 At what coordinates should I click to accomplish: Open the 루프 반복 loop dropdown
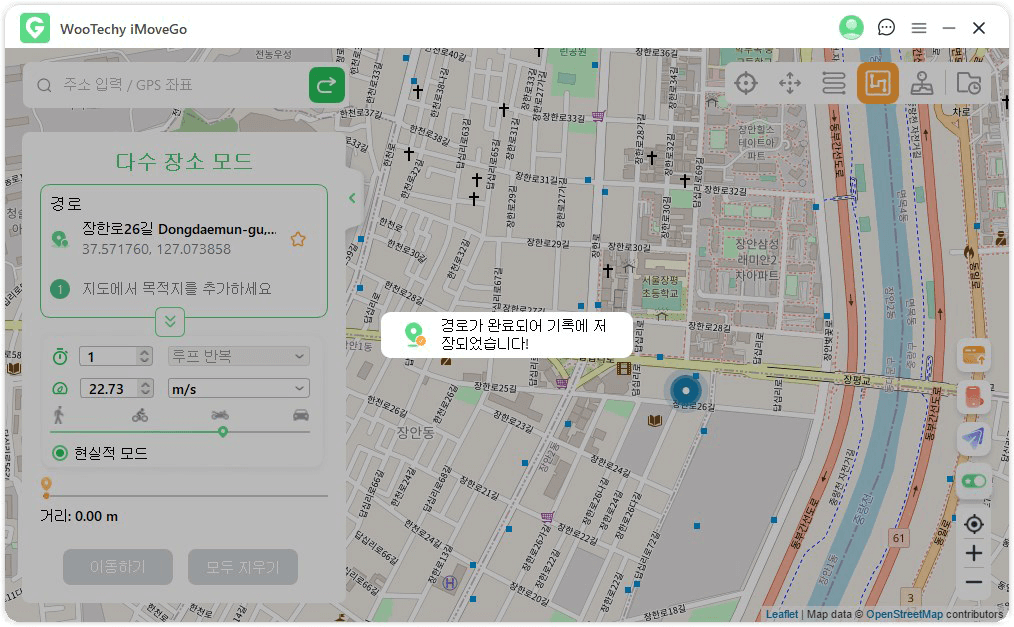[x=240, y=355]
